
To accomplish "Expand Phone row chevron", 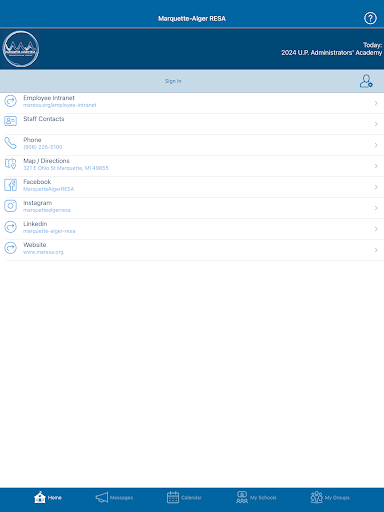I will (x=376, y=145).
